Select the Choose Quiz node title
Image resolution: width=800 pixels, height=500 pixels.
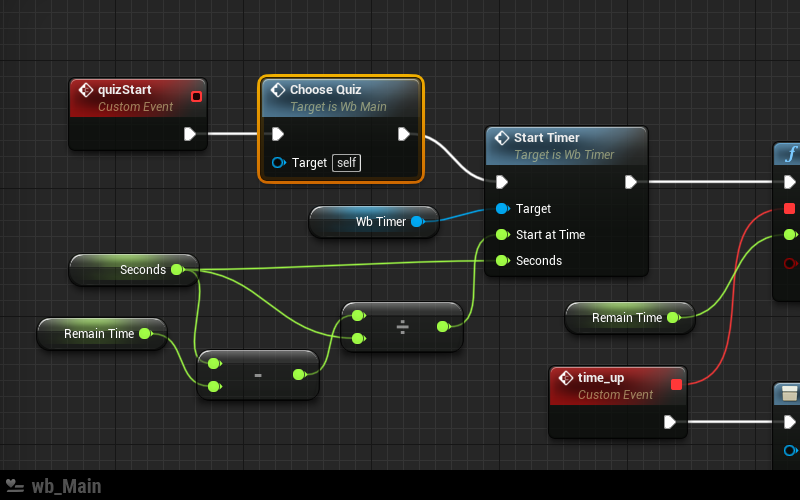[326, 90]
